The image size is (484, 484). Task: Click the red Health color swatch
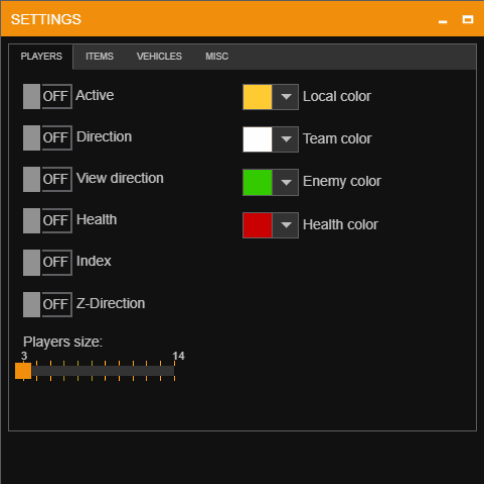pyautogui.click(x=257, y=225)
